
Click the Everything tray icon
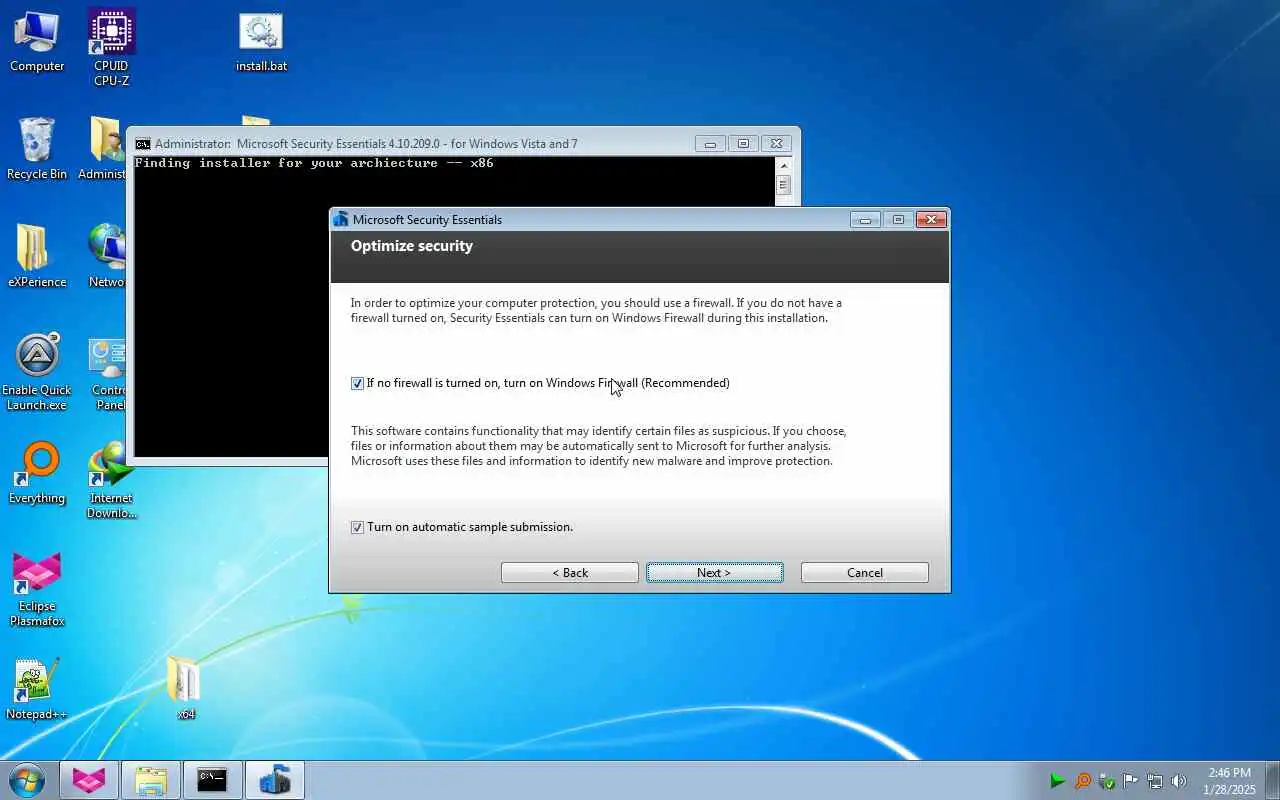(1082, 781)
